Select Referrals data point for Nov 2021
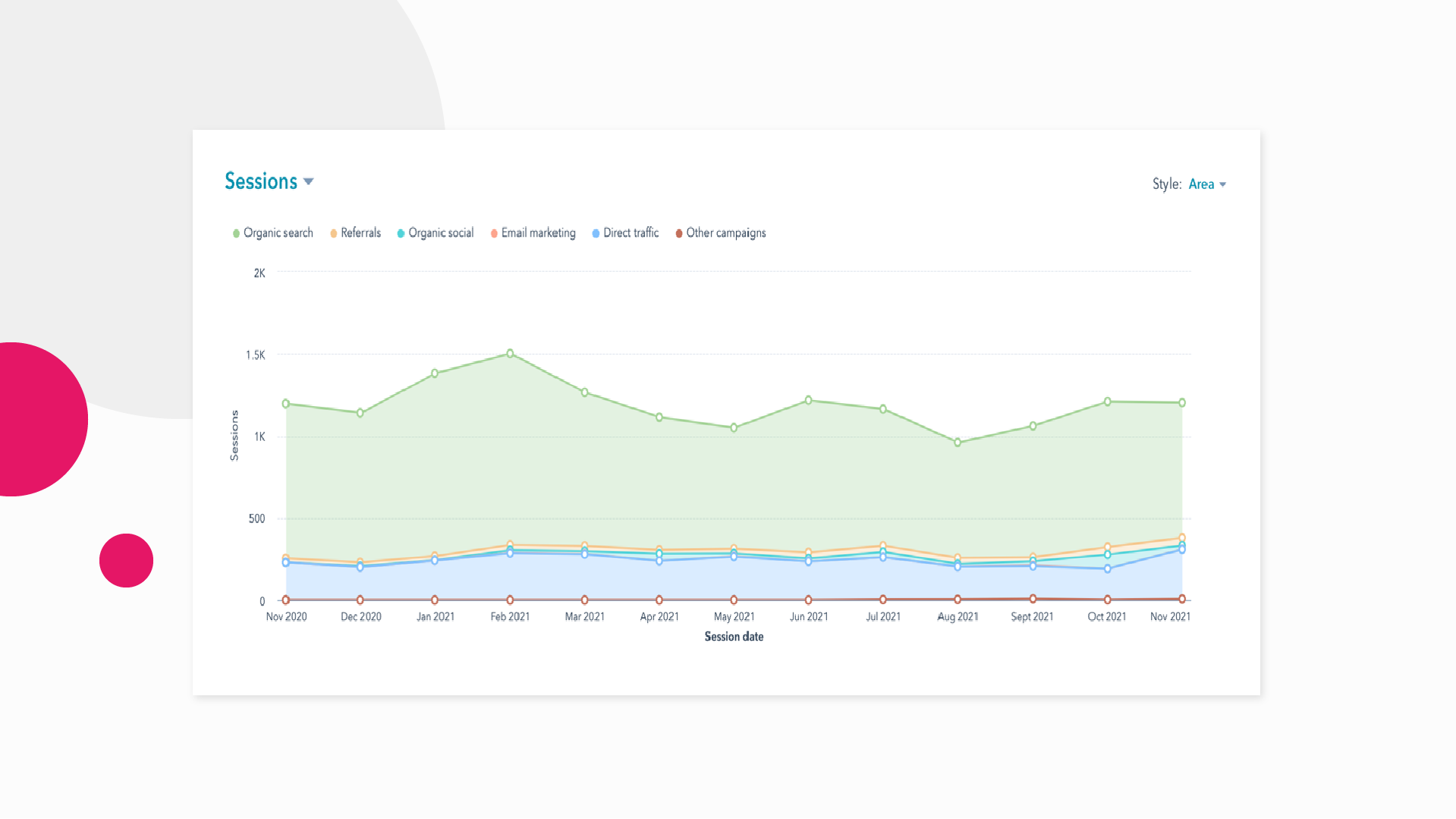The image size is (1456, 819). 1182,537
